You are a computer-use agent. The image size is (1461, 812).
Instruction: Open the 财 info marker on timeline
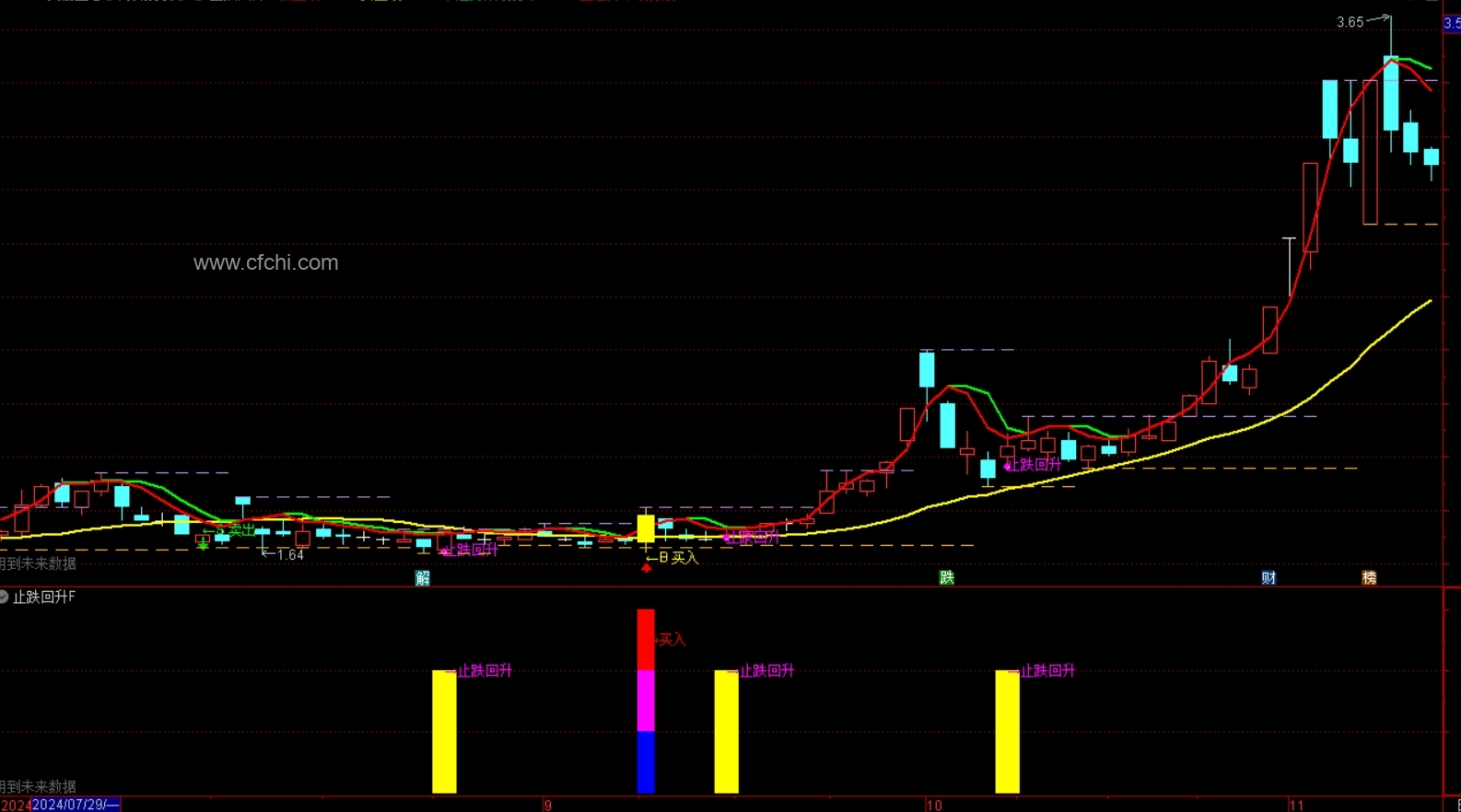pyautogui.click(x=1269, y=577)
